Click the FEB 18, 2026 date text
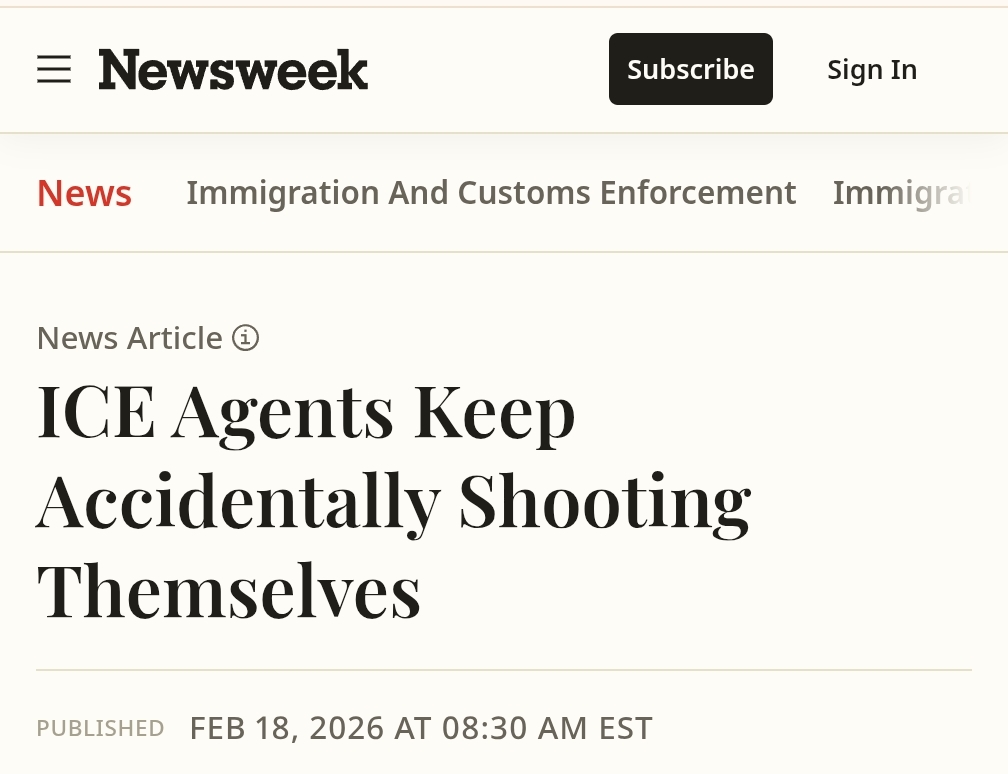This screenshot has width=1008, height=774. (x=287, y=728)
